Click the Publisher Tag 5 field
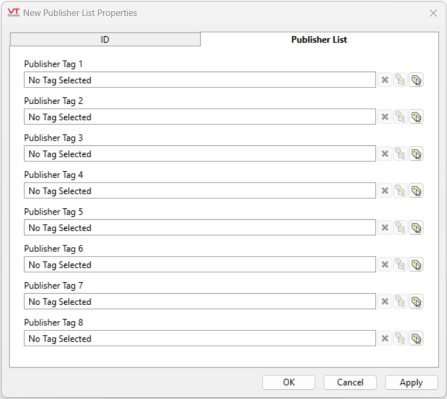Image resolution: width=447 pixels, height=399 pixels. [x=200, y=228]
